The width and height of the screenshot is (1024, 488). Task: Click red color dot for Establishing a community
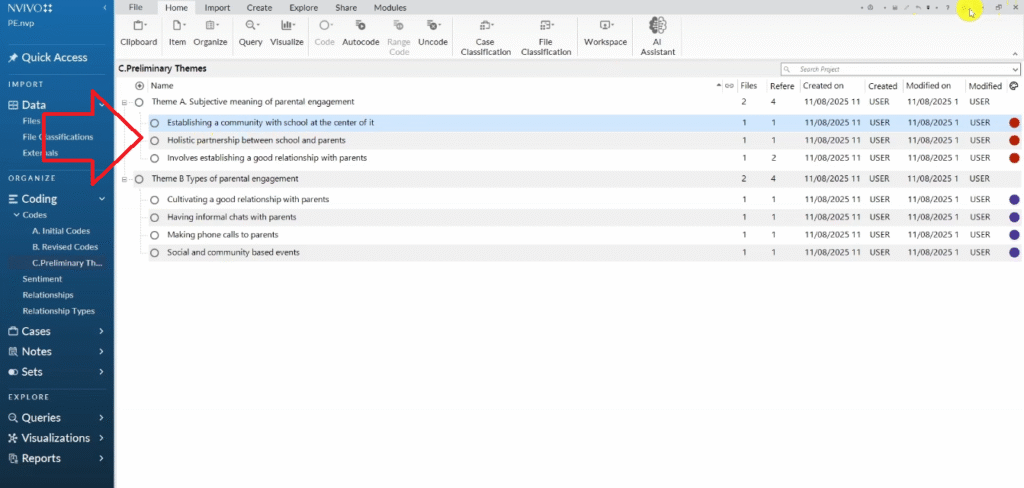pos(1014,122)
